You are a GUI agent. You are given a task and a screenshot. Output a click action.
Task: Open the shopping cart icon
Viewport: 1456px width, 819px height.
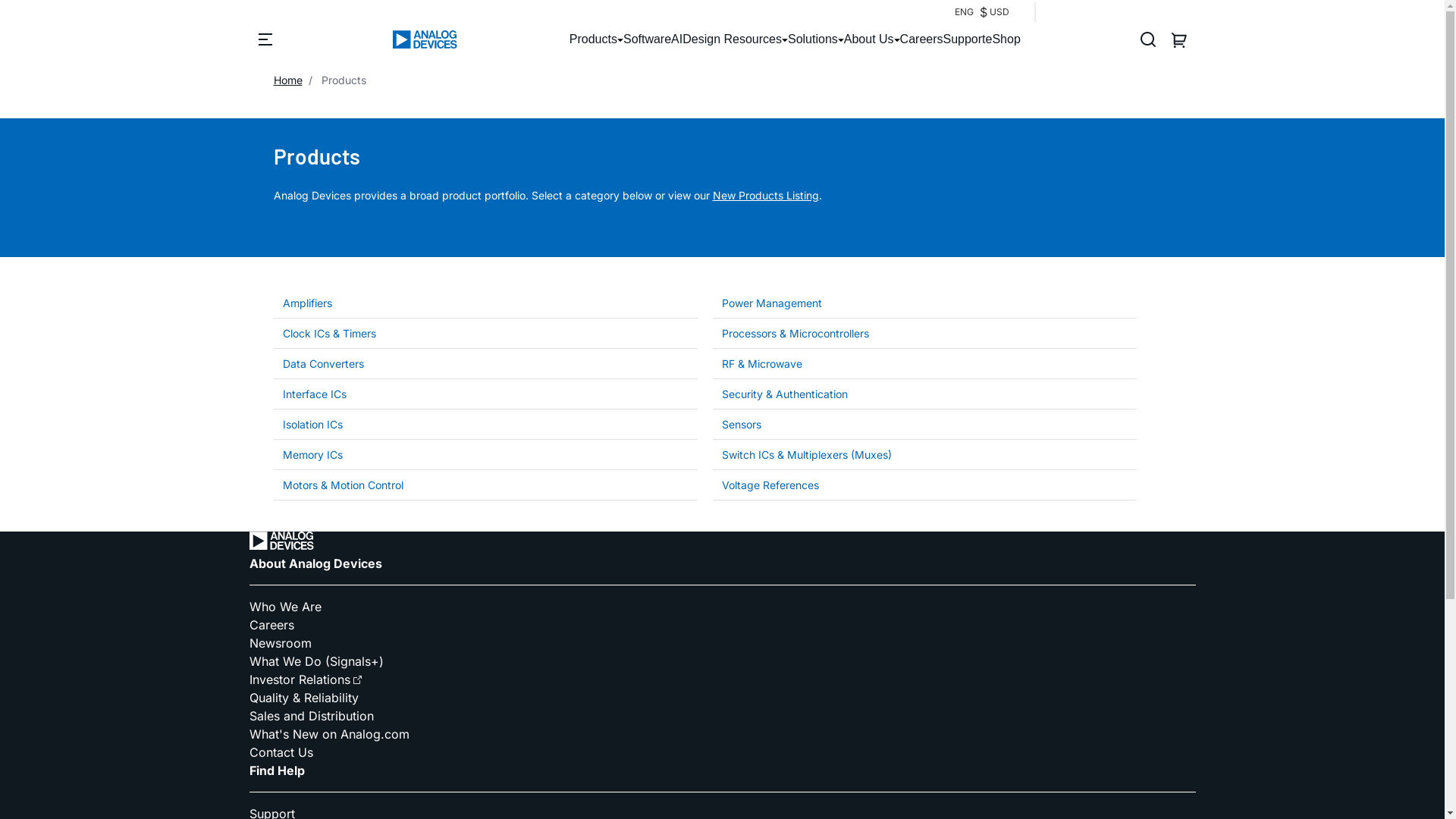click(1178, 39)
